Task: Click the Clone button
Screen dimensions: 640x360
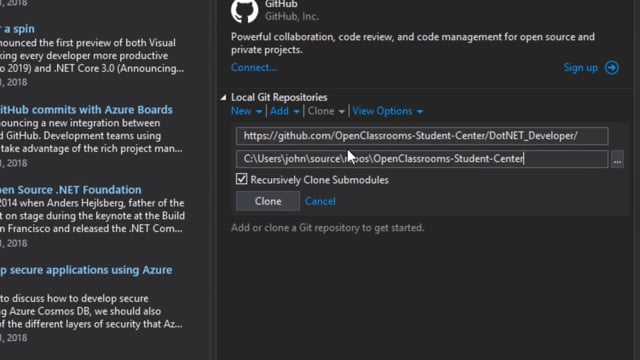Action: [268, 201]
